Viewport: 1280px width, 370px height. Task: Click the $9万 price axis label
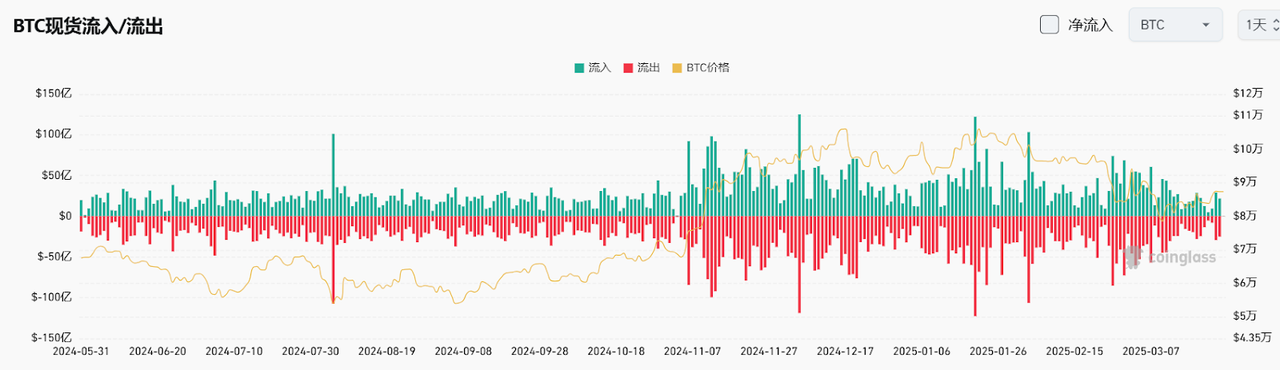pos(1245,182)
